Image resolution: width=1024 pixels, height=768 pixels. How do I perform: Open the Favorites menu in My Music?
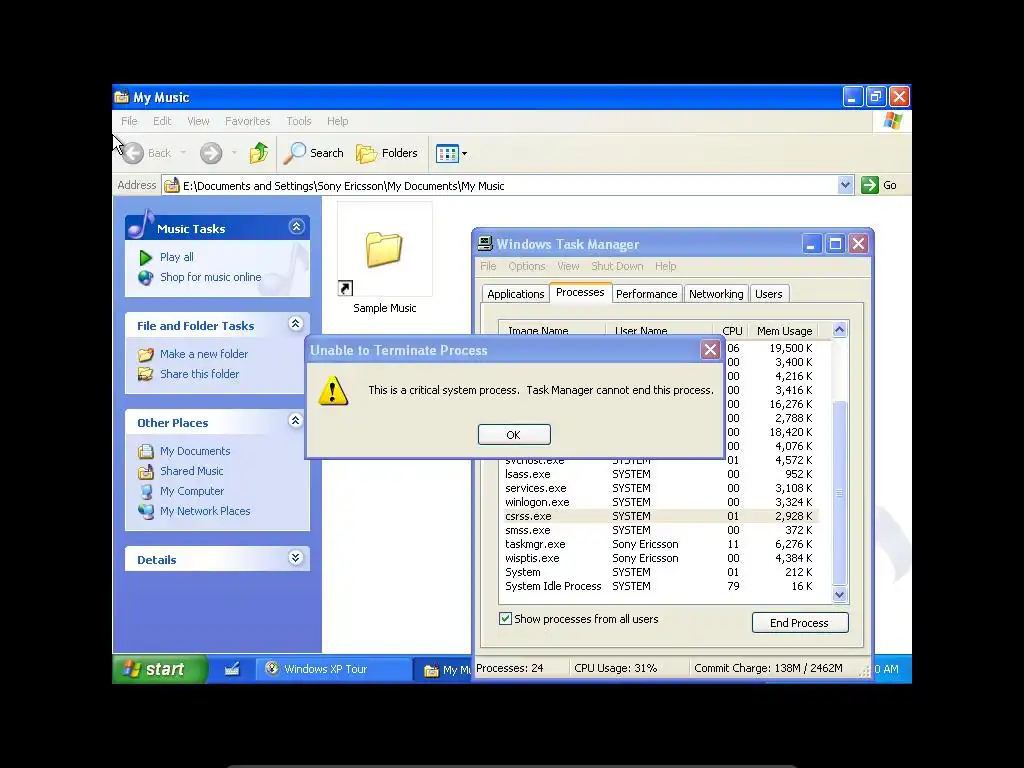coord(248,121)
